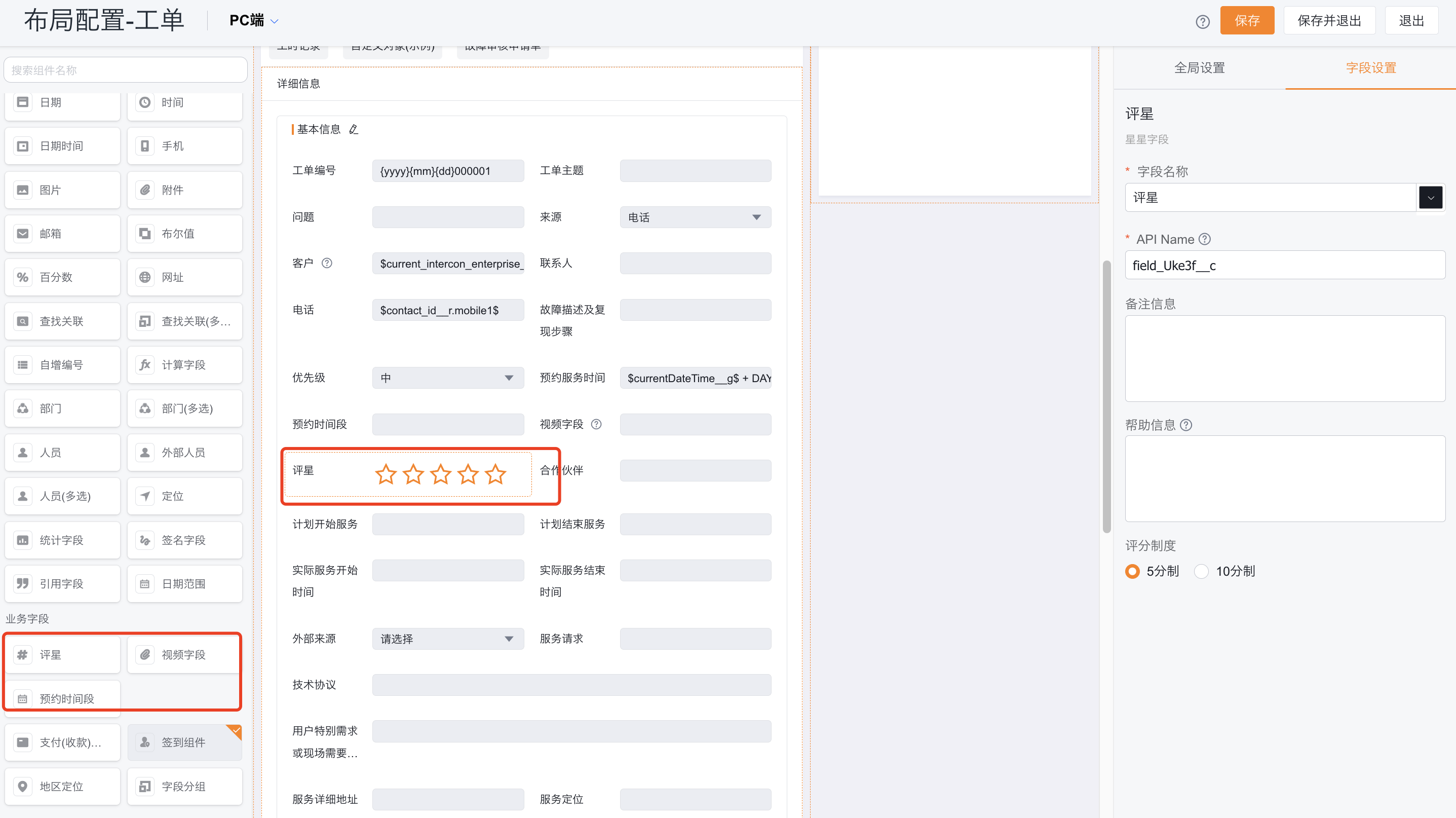Select the 5分制 radio option
1456x818 pixels.
(1132, 572)
